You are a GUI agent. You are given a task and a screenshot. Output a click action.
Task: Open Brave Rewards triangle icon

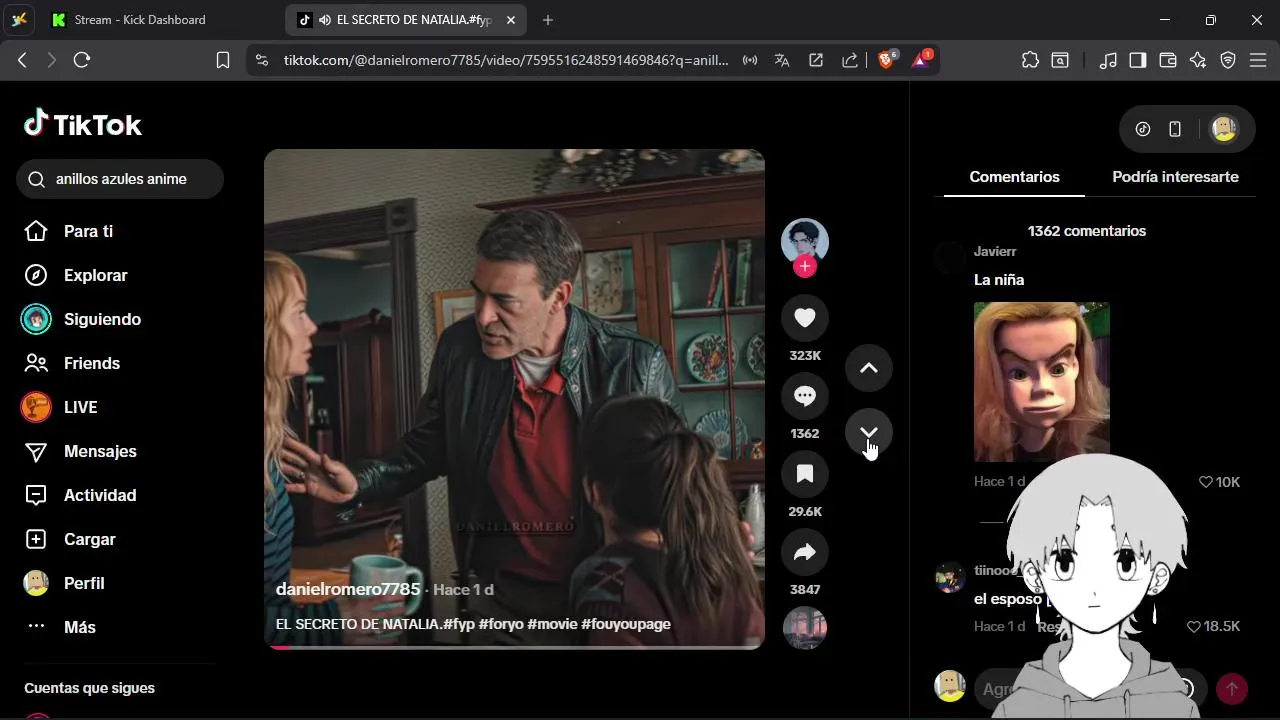pos(920,60)
